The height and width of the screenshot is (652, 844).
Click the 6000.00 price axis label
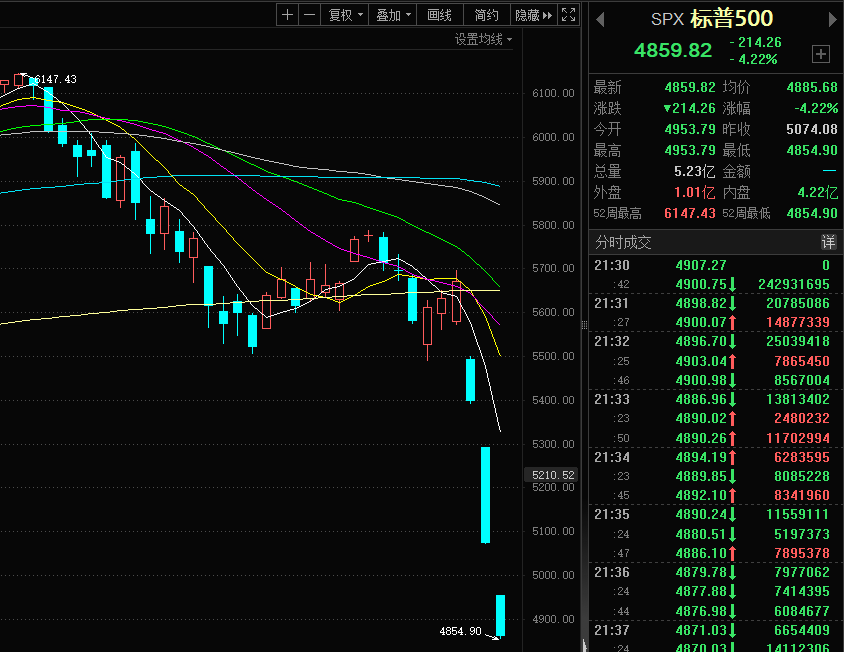[553, 137]
